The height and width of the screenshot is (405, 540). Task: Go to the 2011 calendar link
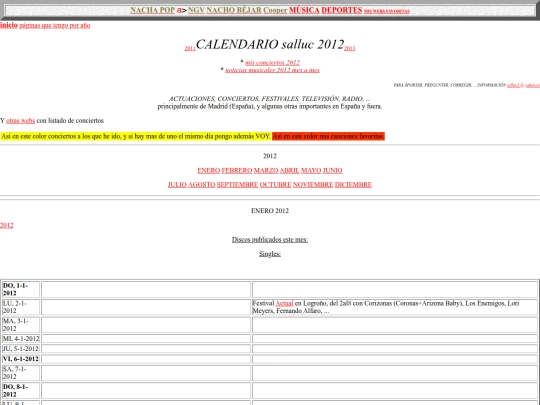pyautogui.click(x=190, y=49)
